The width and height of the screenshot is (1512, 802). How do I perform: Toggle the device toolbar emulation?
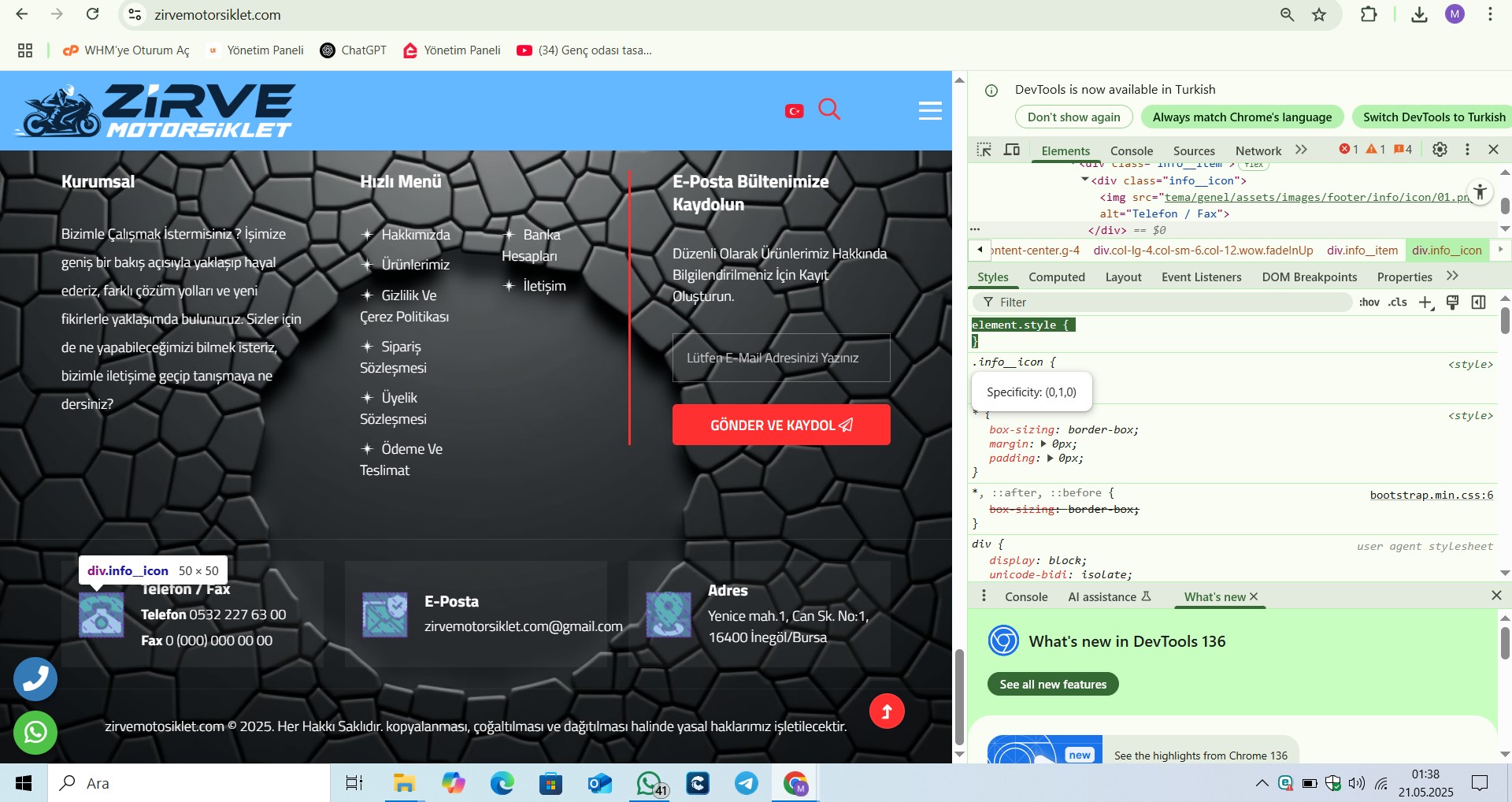[x=1012, y=150]
